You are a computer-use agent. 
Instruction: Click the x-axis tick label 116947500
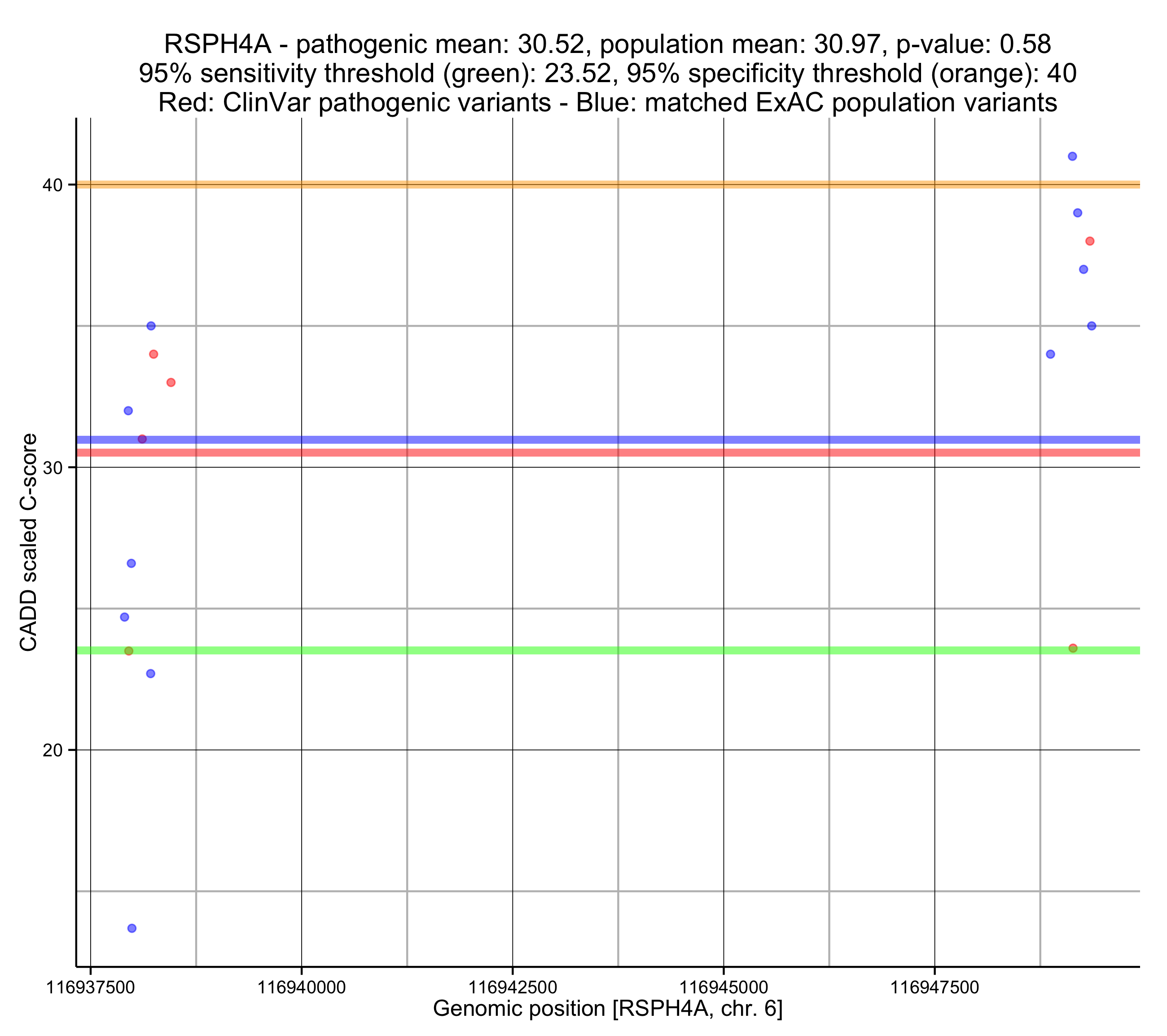pos(934,987)
